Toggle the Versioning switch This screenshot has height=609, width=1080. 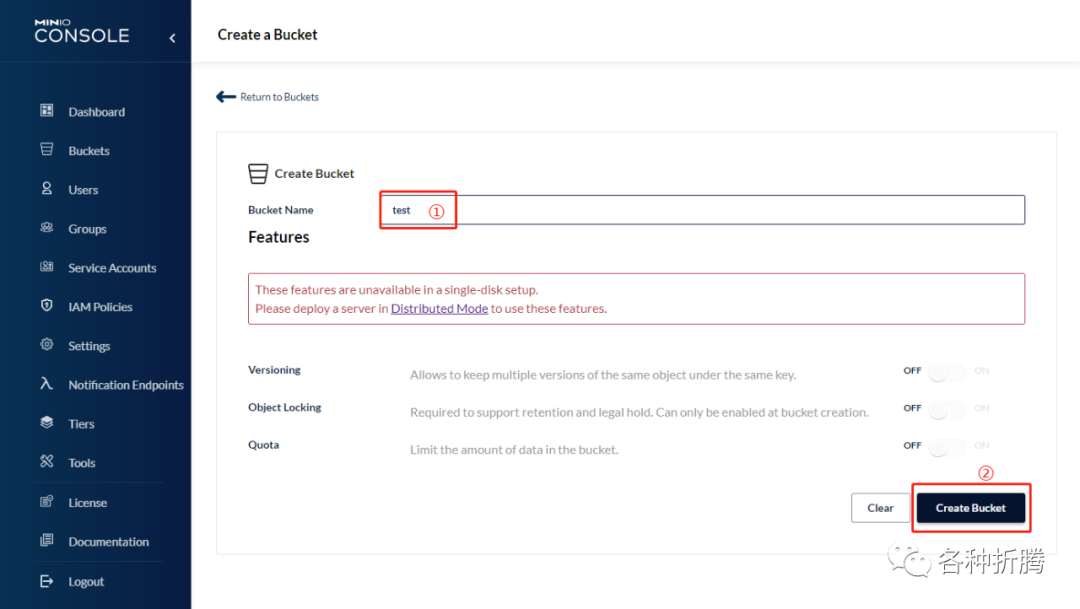point(946,371)
